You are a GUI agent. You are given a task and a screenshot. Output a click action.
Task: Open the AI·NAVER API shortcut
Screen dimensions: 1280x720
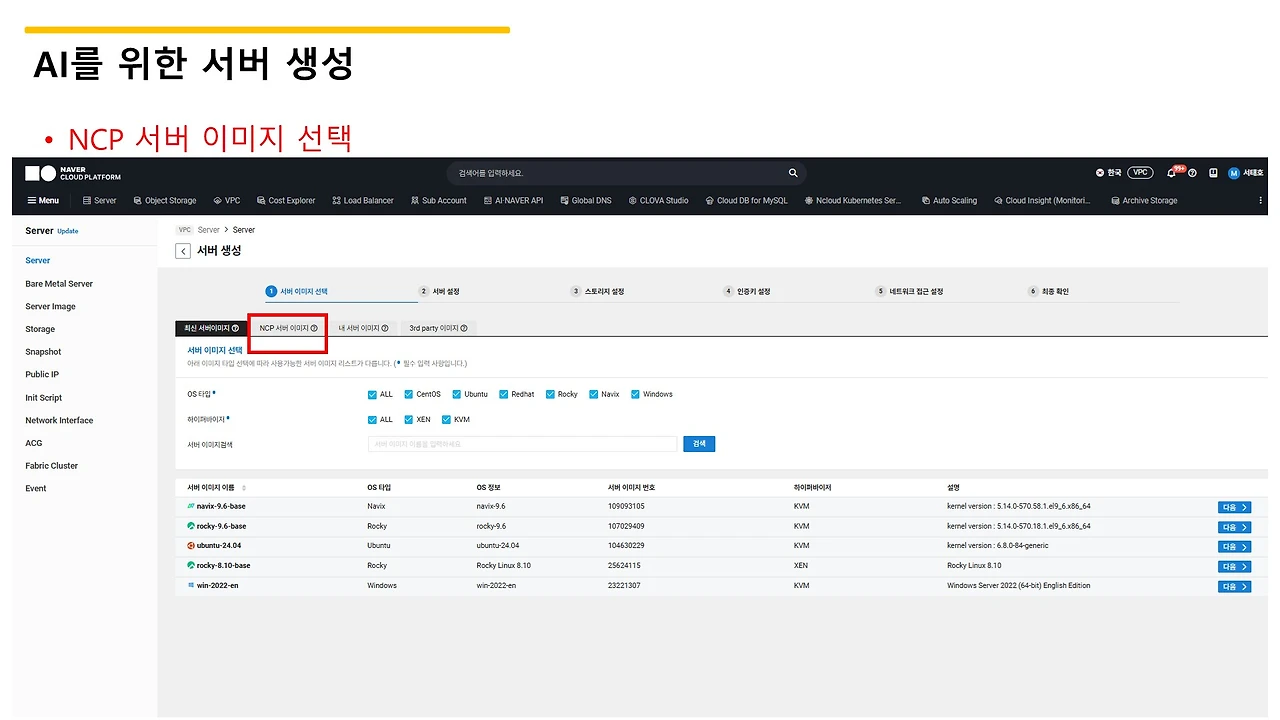513,200
